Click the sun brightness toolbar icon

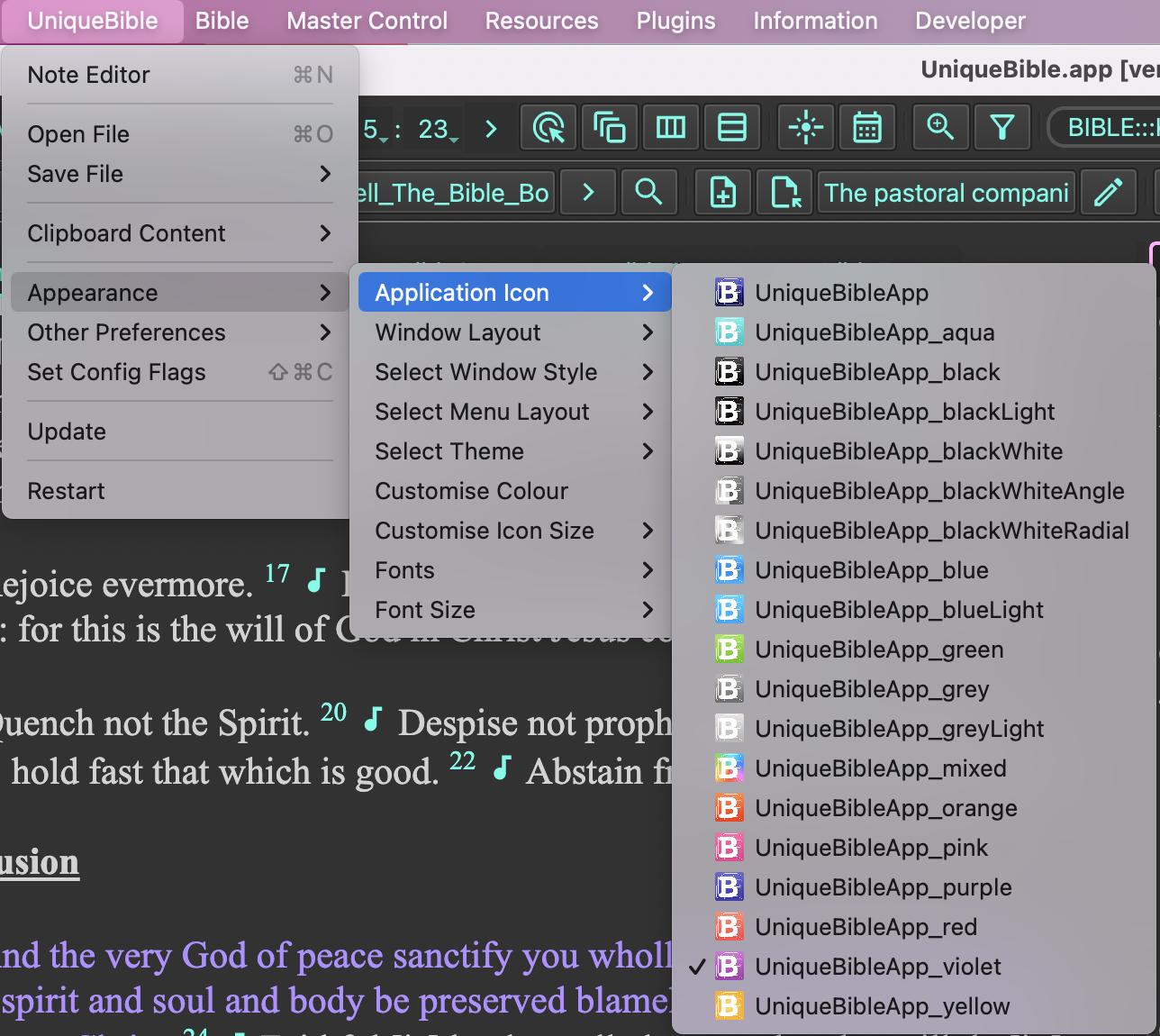tap(806, 128)
